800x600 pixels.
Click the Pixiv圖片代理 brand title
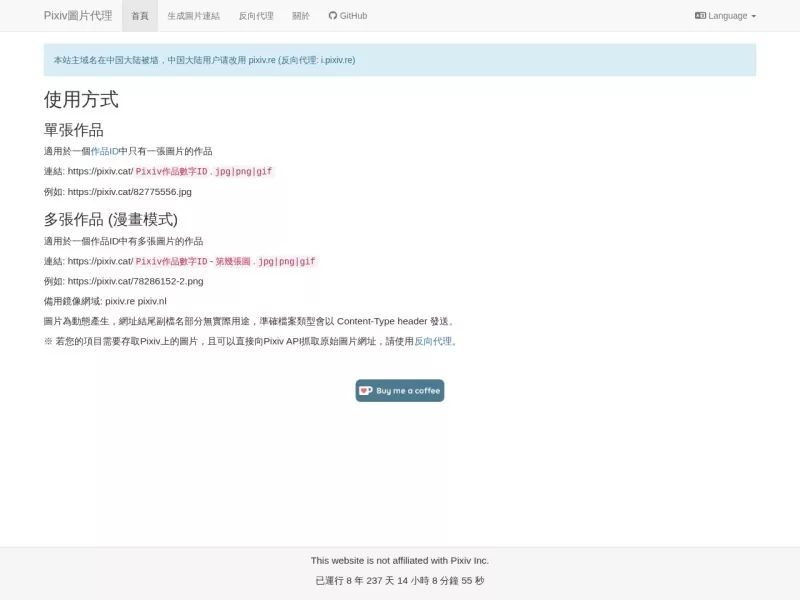[78, 16]
